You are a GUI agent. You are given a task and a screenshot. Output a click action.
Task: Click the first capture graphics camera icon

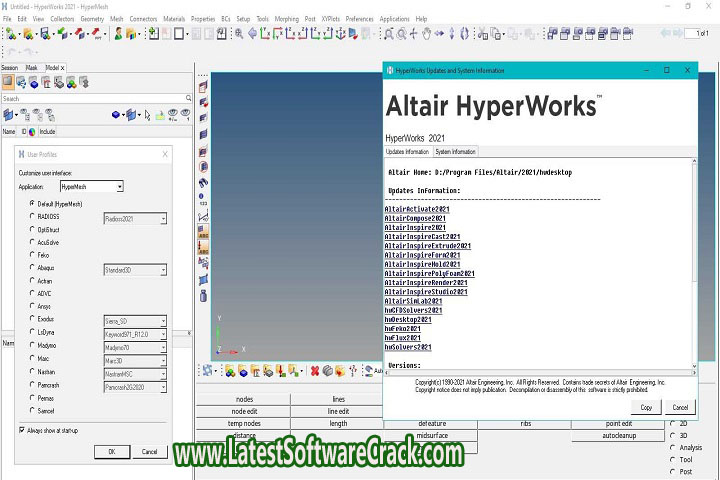pyautogui.click(x=552, y=34)
